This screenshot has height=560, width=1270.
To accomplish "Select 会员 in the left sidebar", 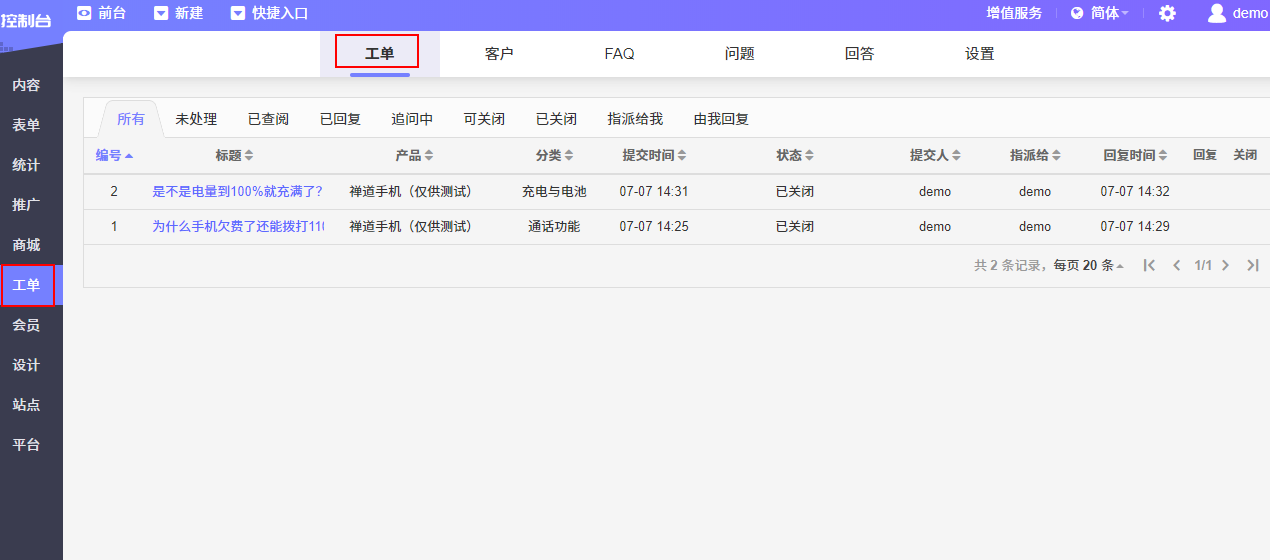I will 26,325.
